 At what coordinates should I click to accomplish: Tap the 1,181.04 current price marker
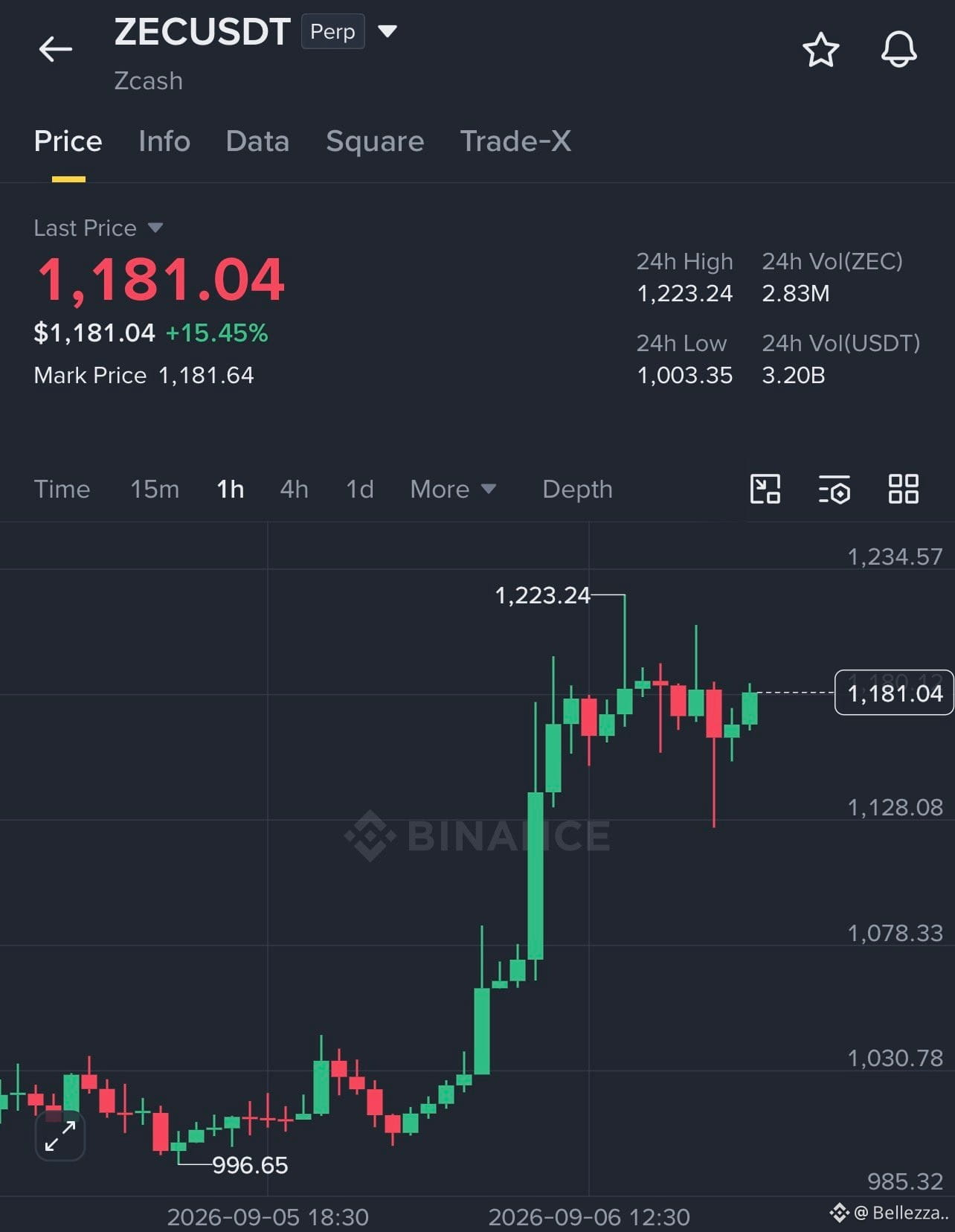894,693
